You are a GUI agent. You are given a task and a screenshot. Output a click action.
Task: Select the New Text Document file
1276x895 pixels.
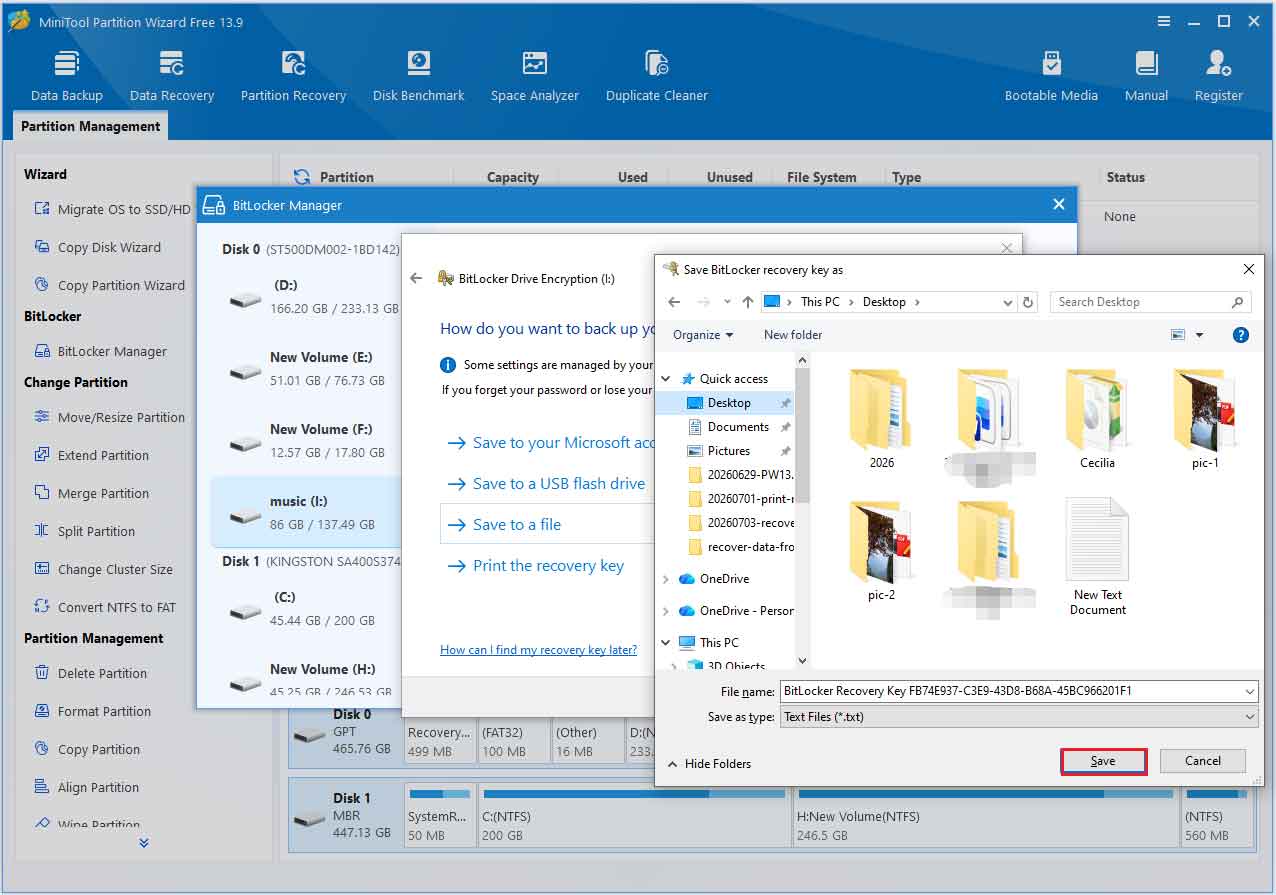1098,557
